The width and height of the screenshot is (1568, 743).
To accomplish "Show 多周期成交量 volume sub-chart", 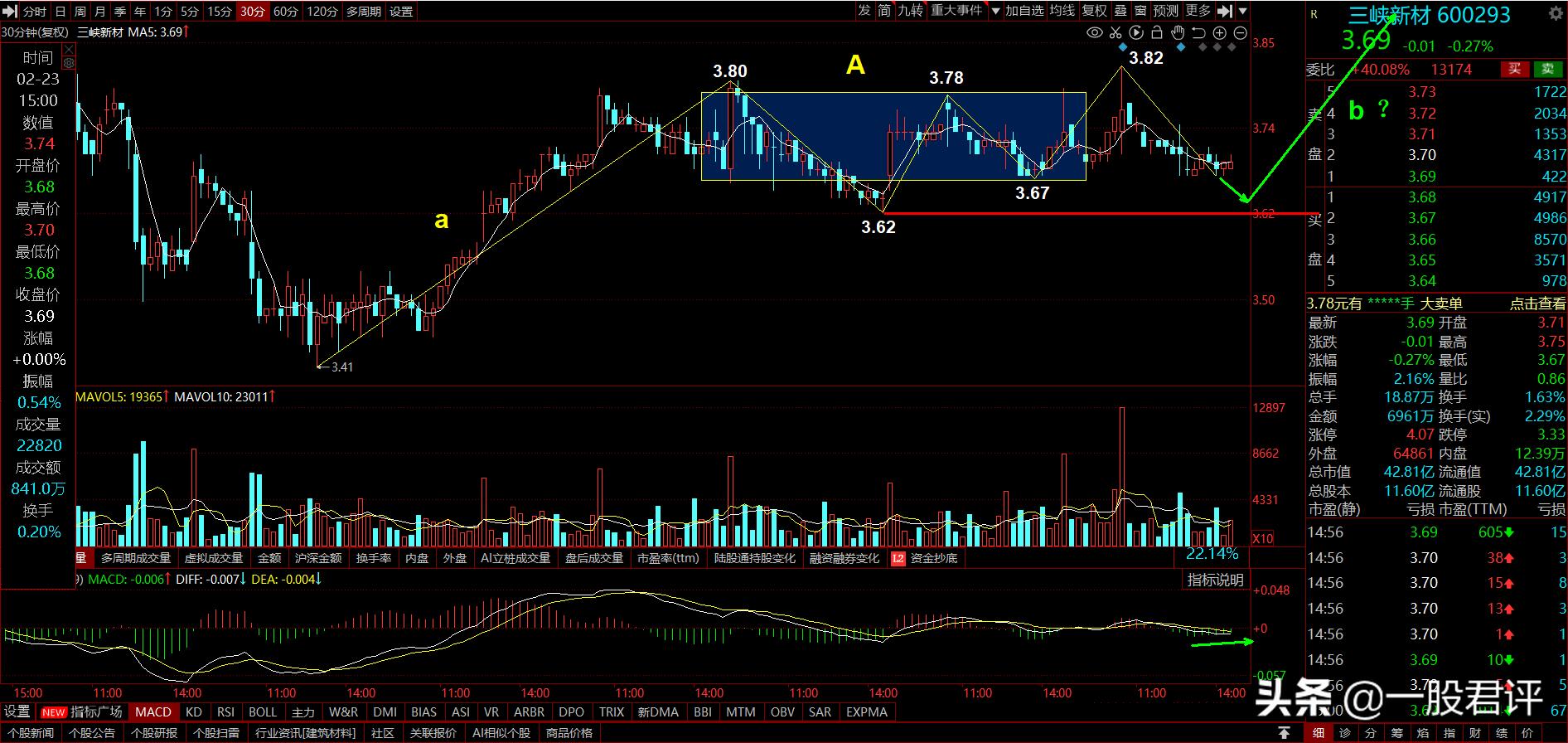I will tap(136, 558).
